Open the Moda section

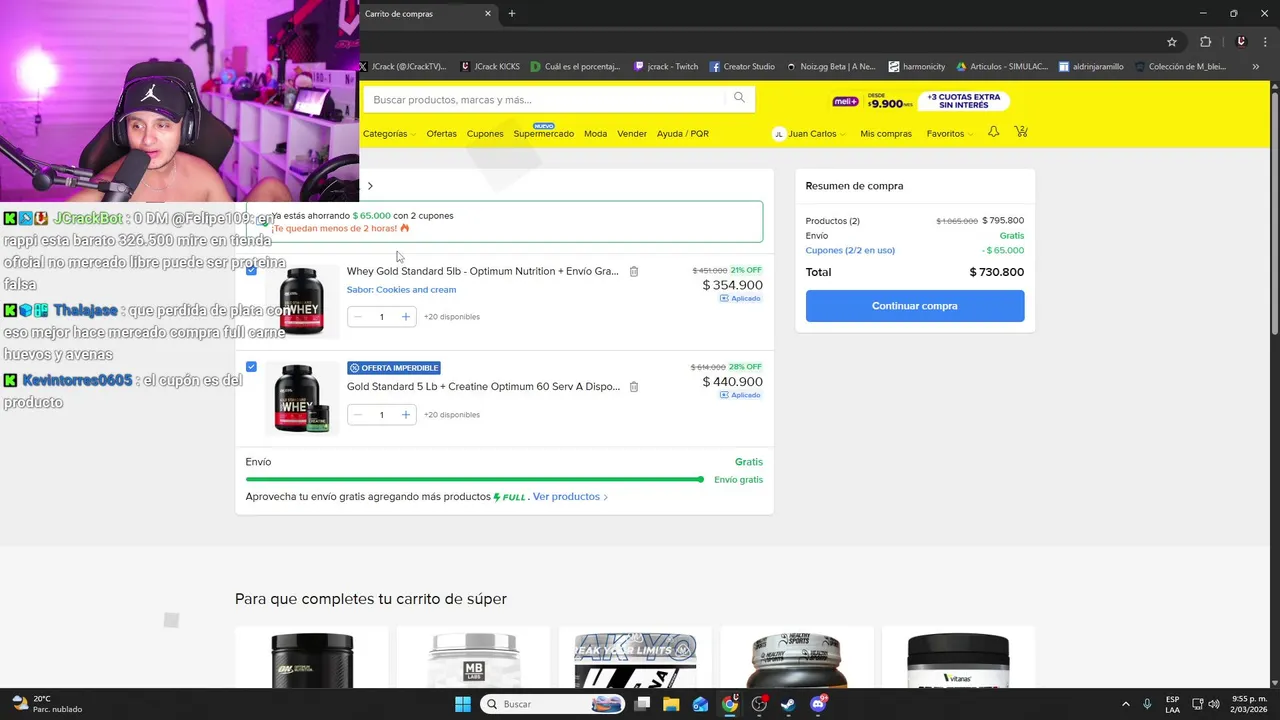[x=596, y=133]
